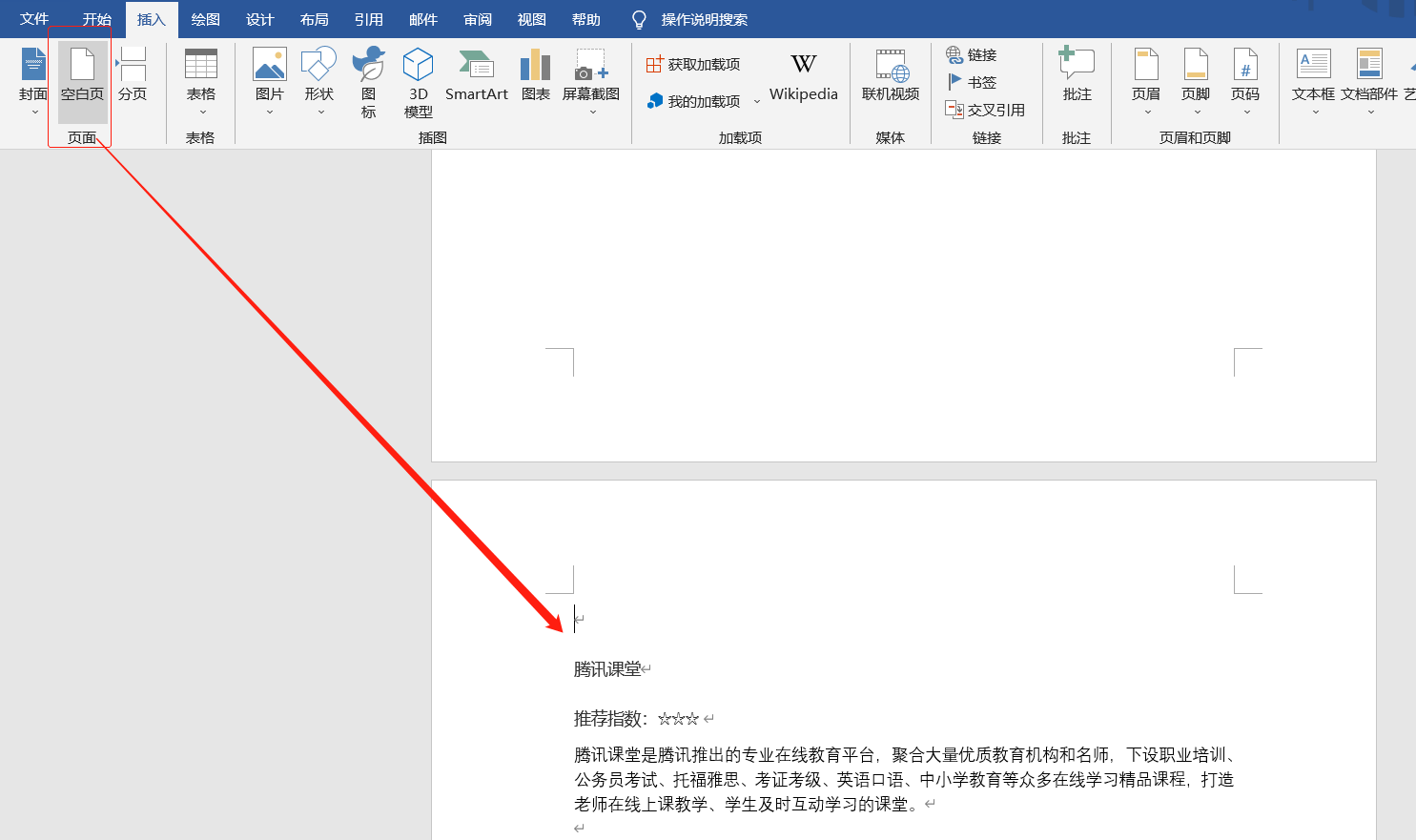1416x840 pixels.
Task: Insert an 图标 icon graphic
Action: tap(369, 82)
